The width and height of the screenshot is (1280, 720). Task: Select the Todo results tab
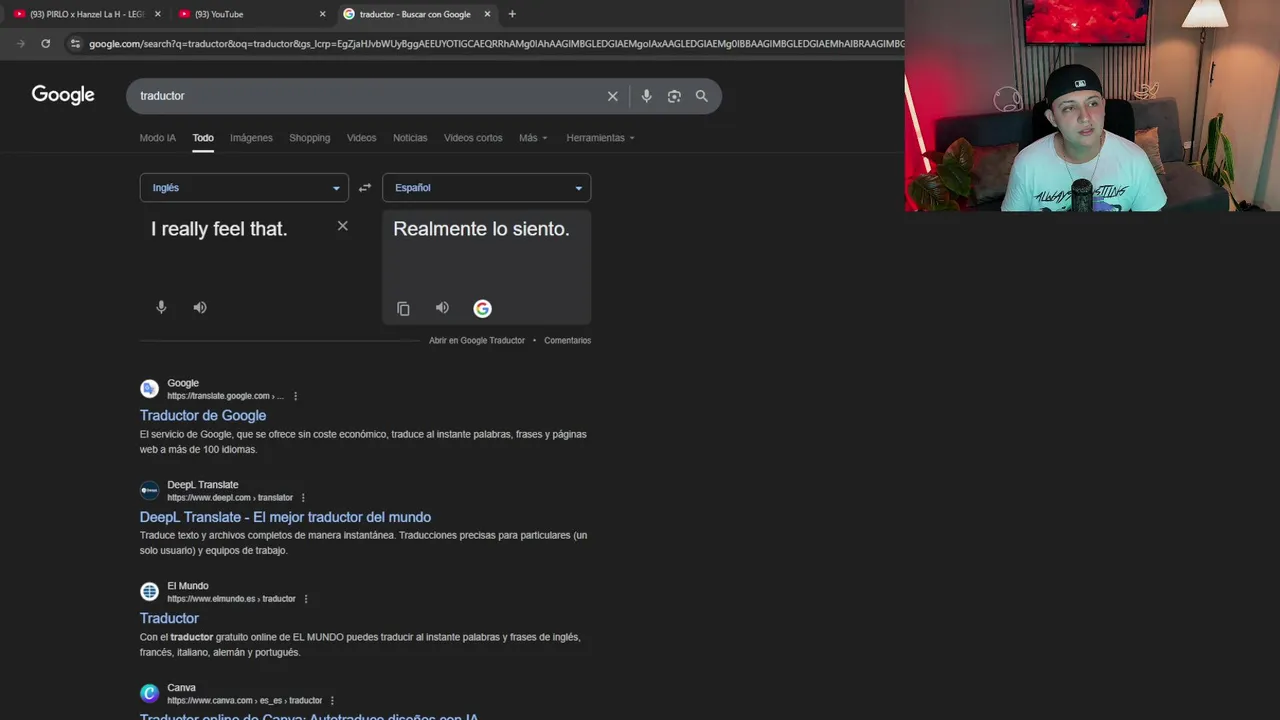(203, 138)
